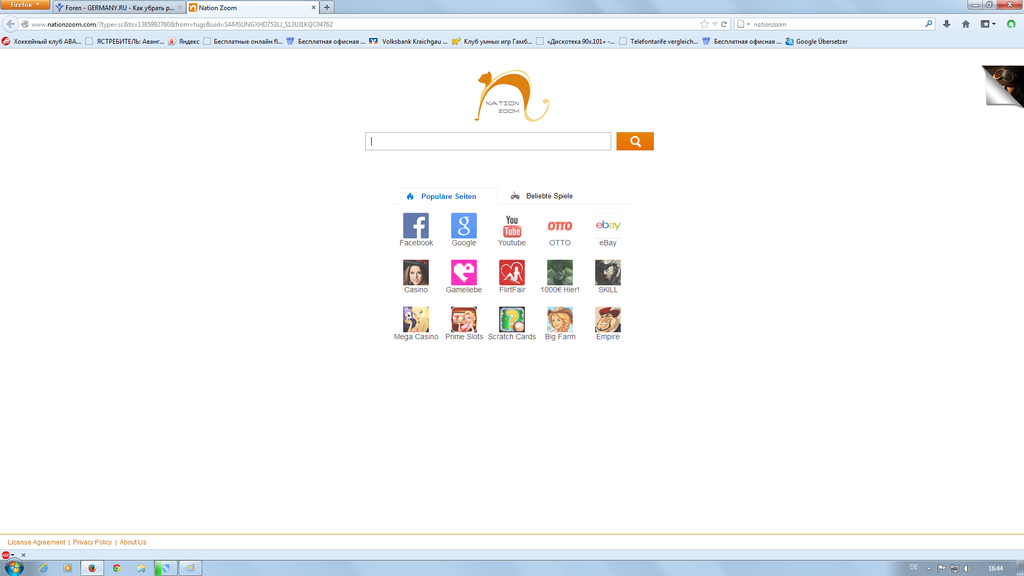Open the About Us link
The height and width of the screenshot is (576, 1024).
click(133, 542)
